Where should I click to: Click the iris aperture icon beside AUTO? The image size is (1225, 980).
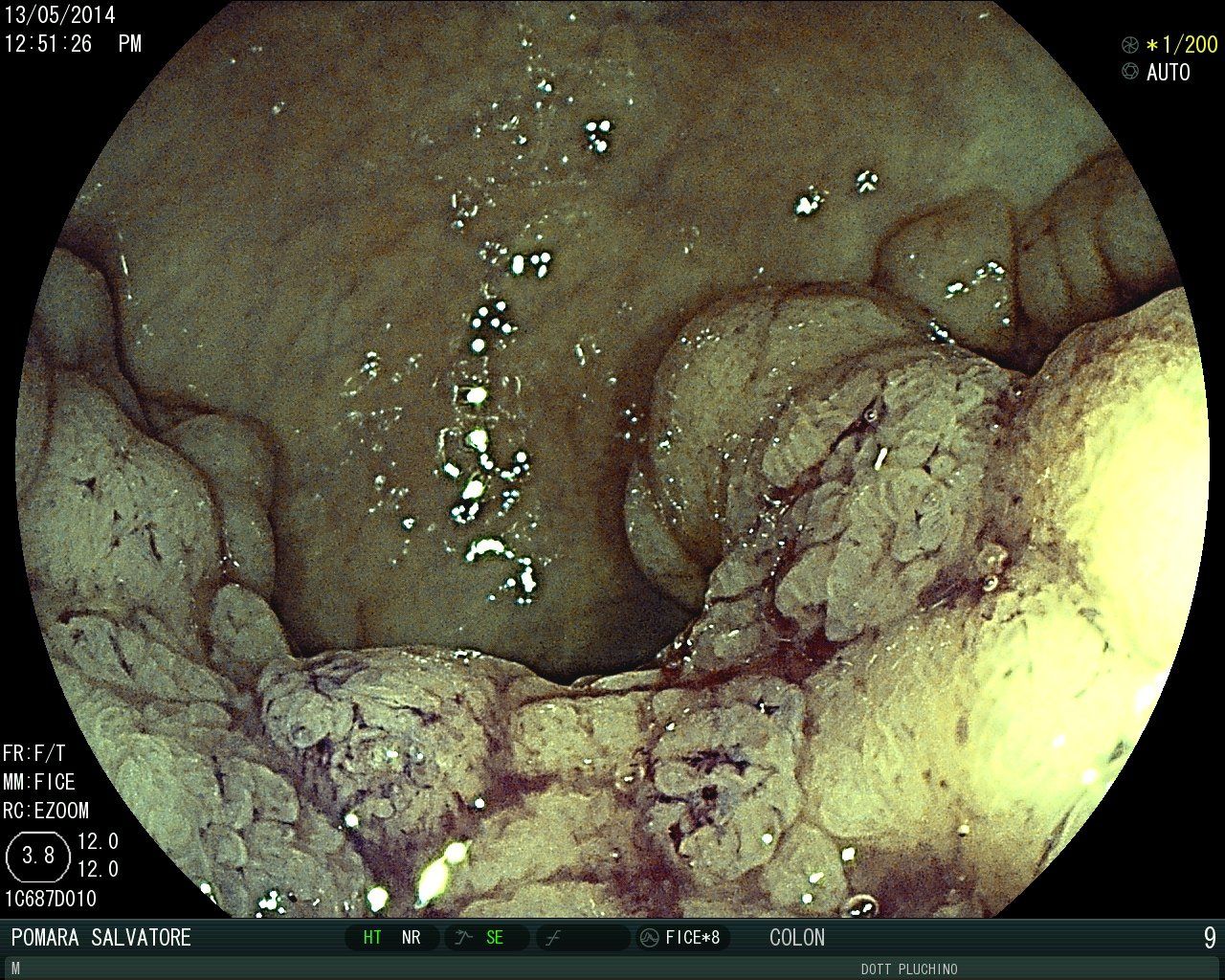(x=1130, y=72)
